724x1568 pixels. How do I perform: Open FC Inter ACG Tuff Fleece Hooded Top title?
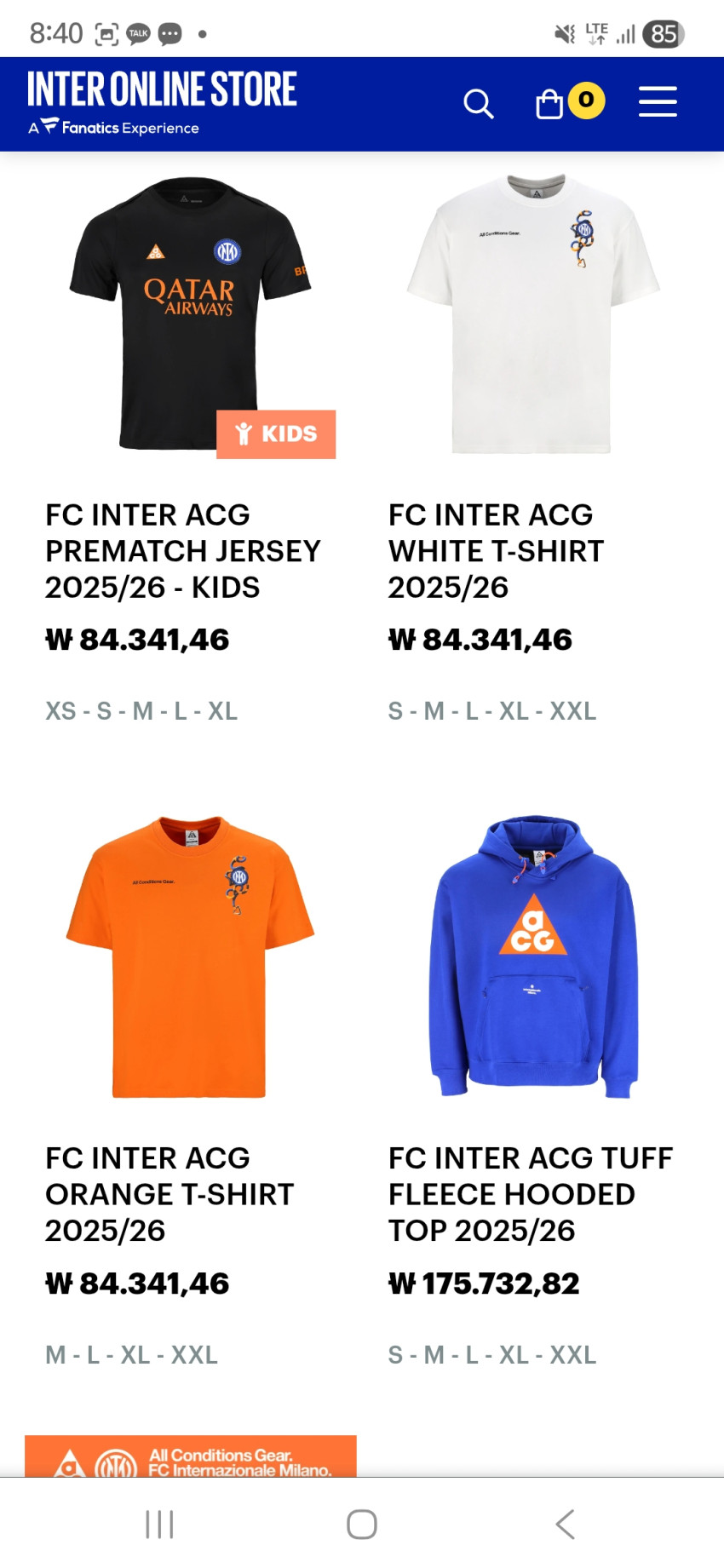531,1194
